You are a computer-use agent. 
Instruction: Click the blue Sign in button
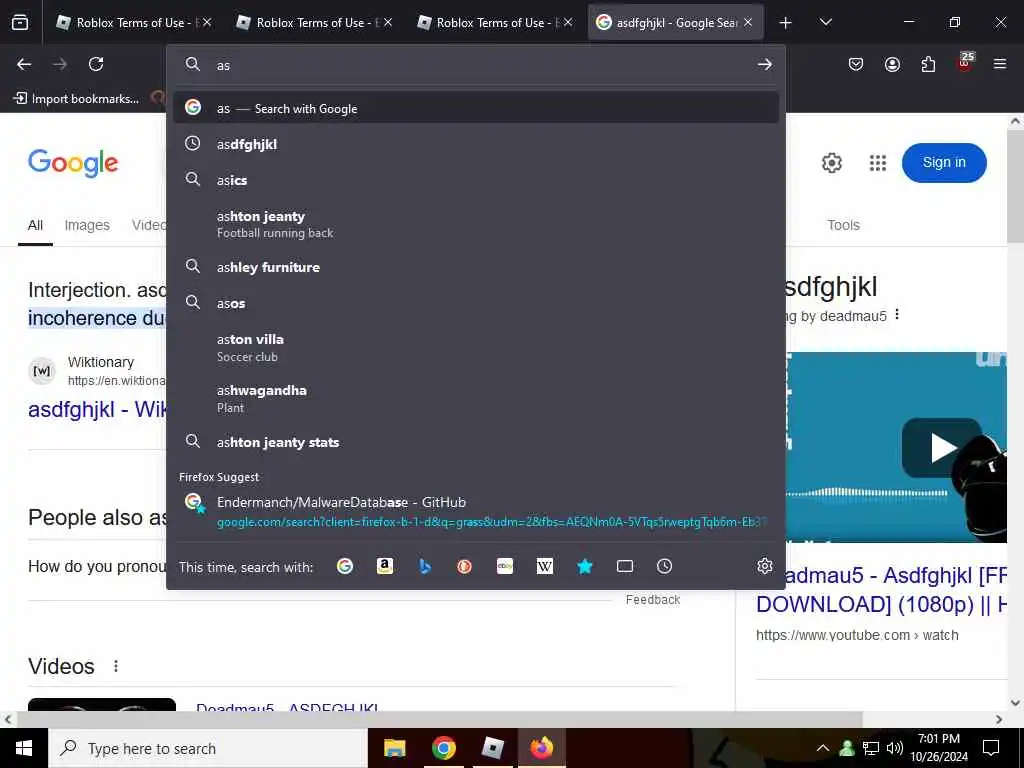[x=944, y=163]
